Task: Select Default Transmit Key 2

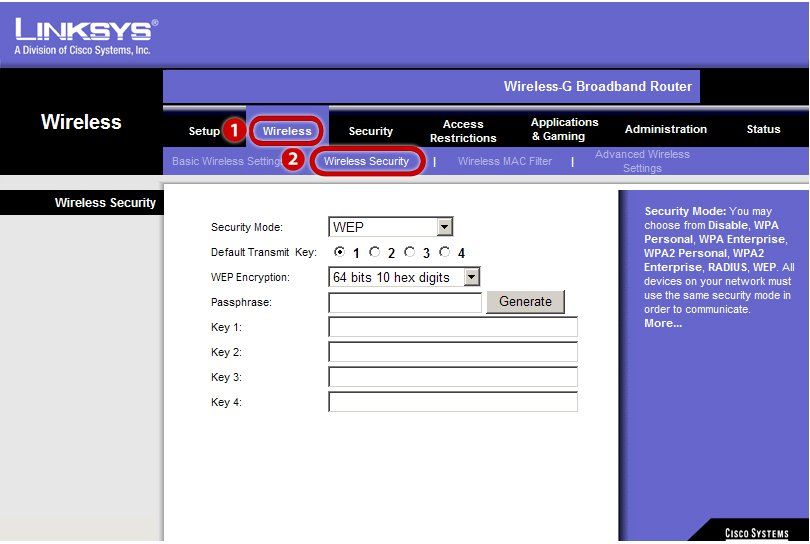Action: tap(375, 252)
